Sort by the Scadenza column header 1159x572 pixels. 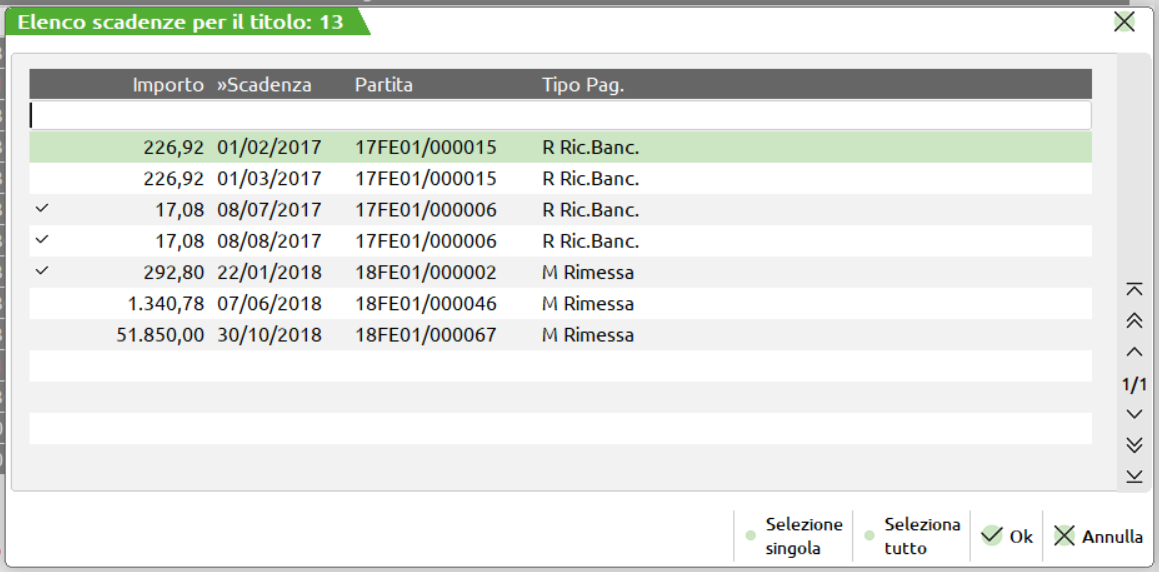tap(264, 85)
